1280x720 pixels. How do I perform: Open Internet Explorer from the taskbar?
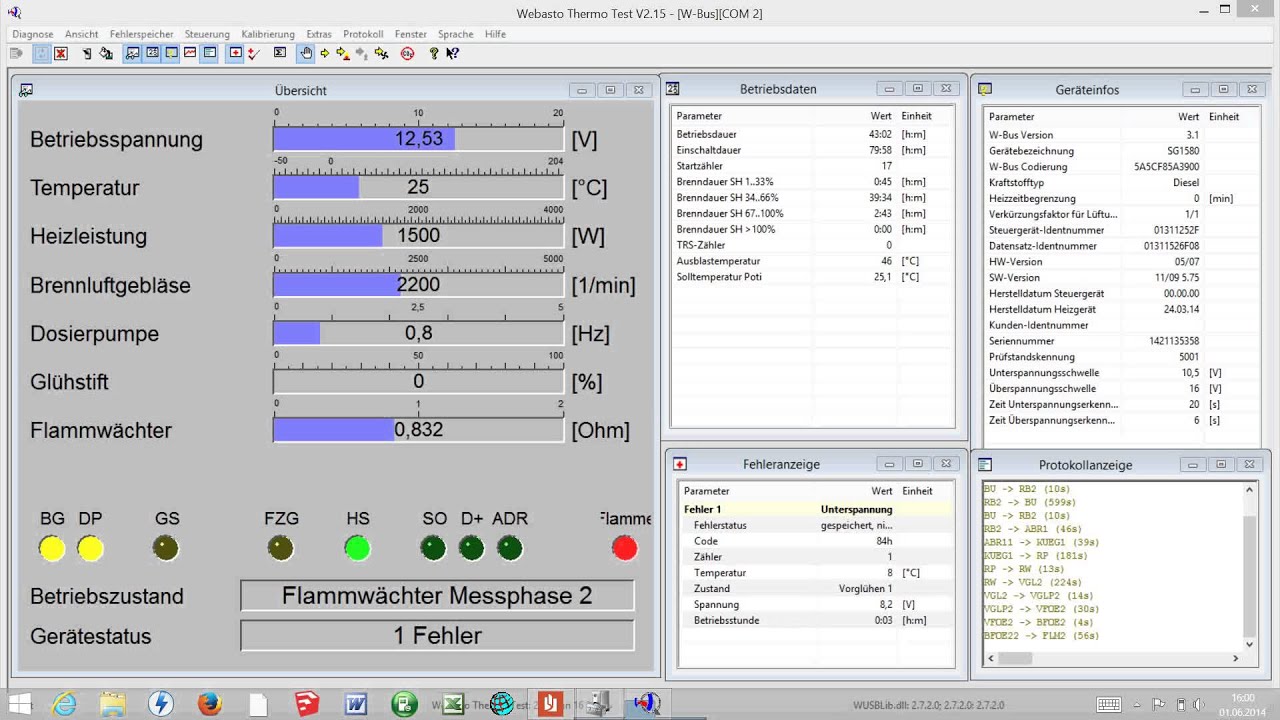coord(64,703)
